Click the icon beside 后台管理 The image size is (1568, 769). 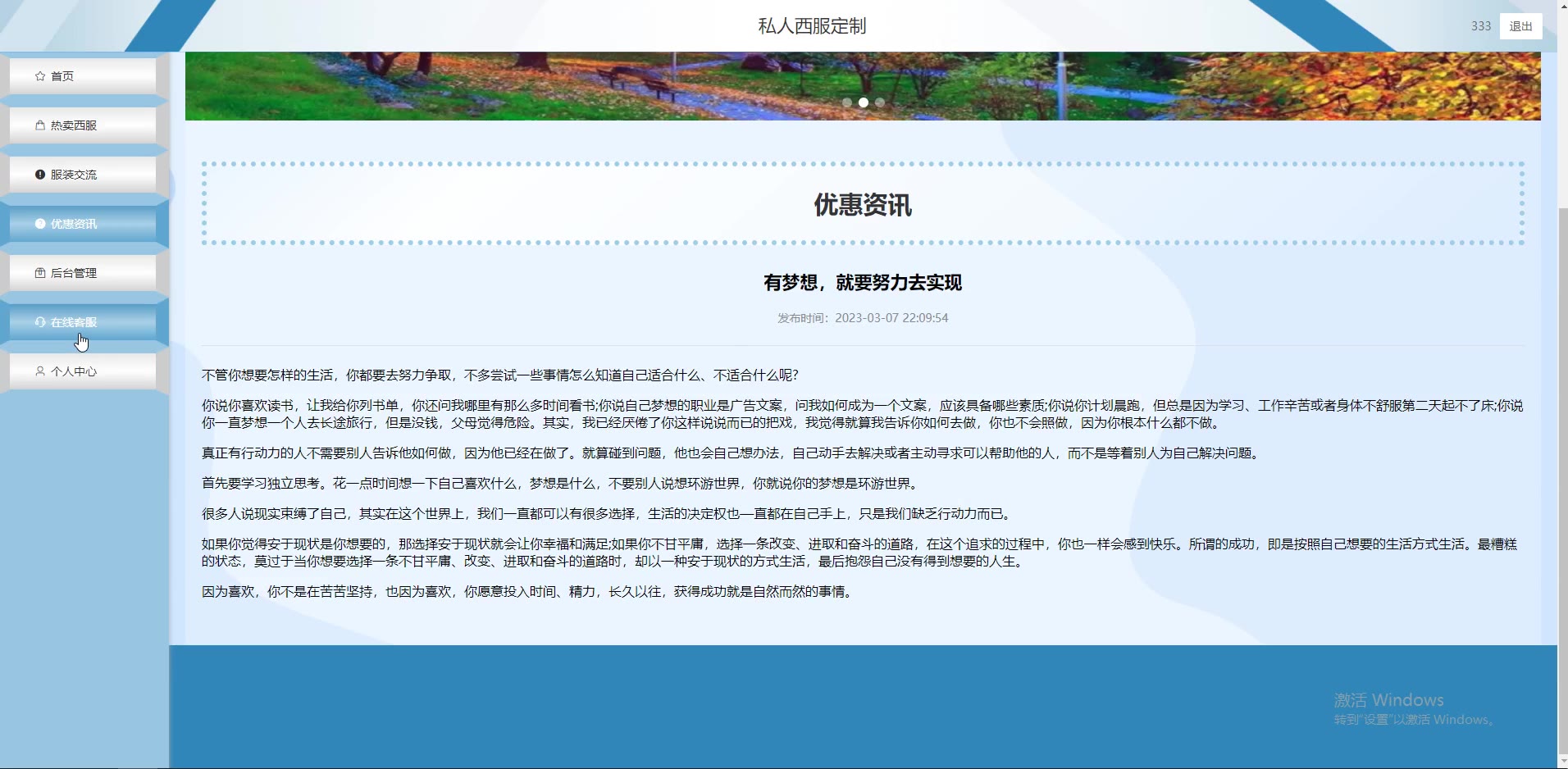(x=40, y=273)
